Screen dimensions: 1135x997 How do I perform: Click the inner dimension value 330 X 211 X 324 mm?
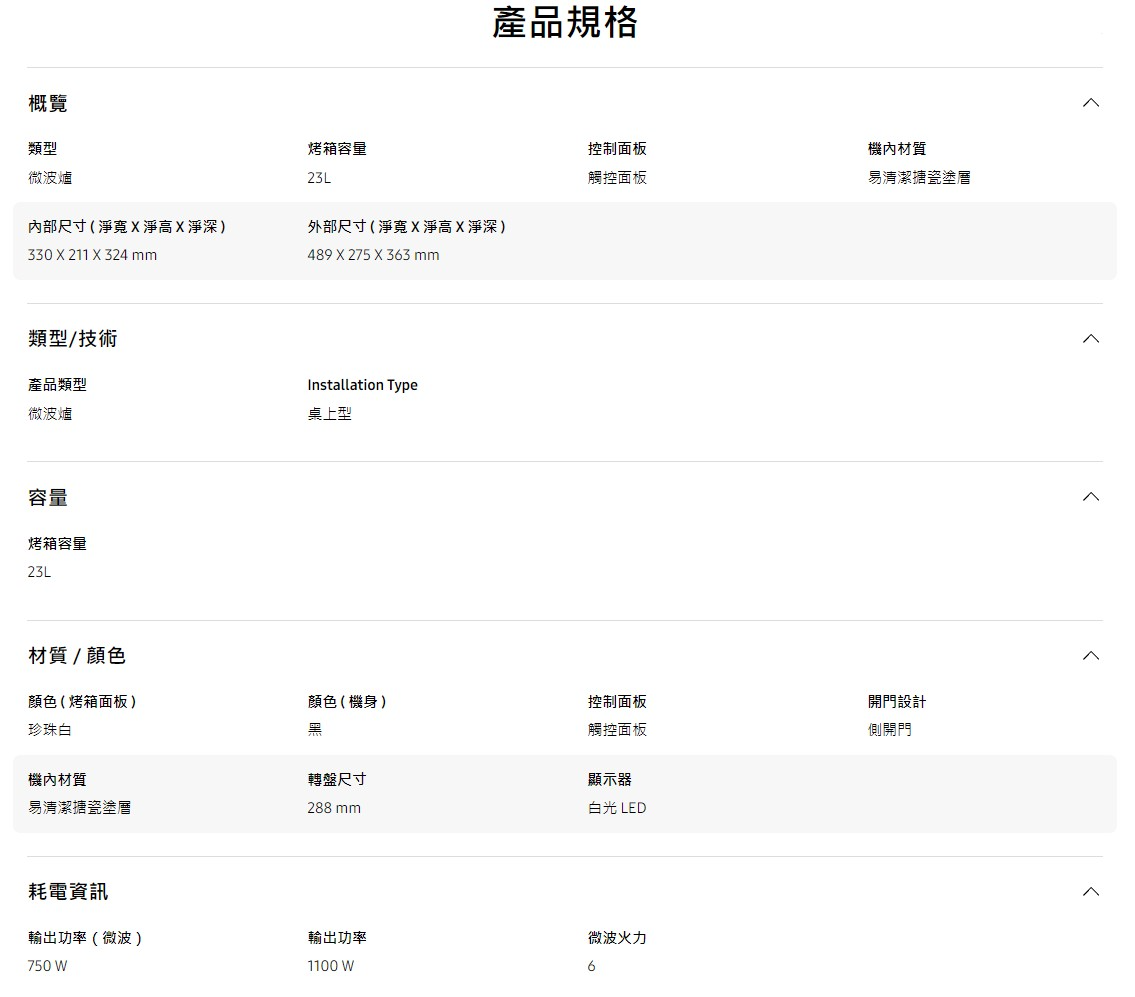pyautogui.click(x=92, y=255)
